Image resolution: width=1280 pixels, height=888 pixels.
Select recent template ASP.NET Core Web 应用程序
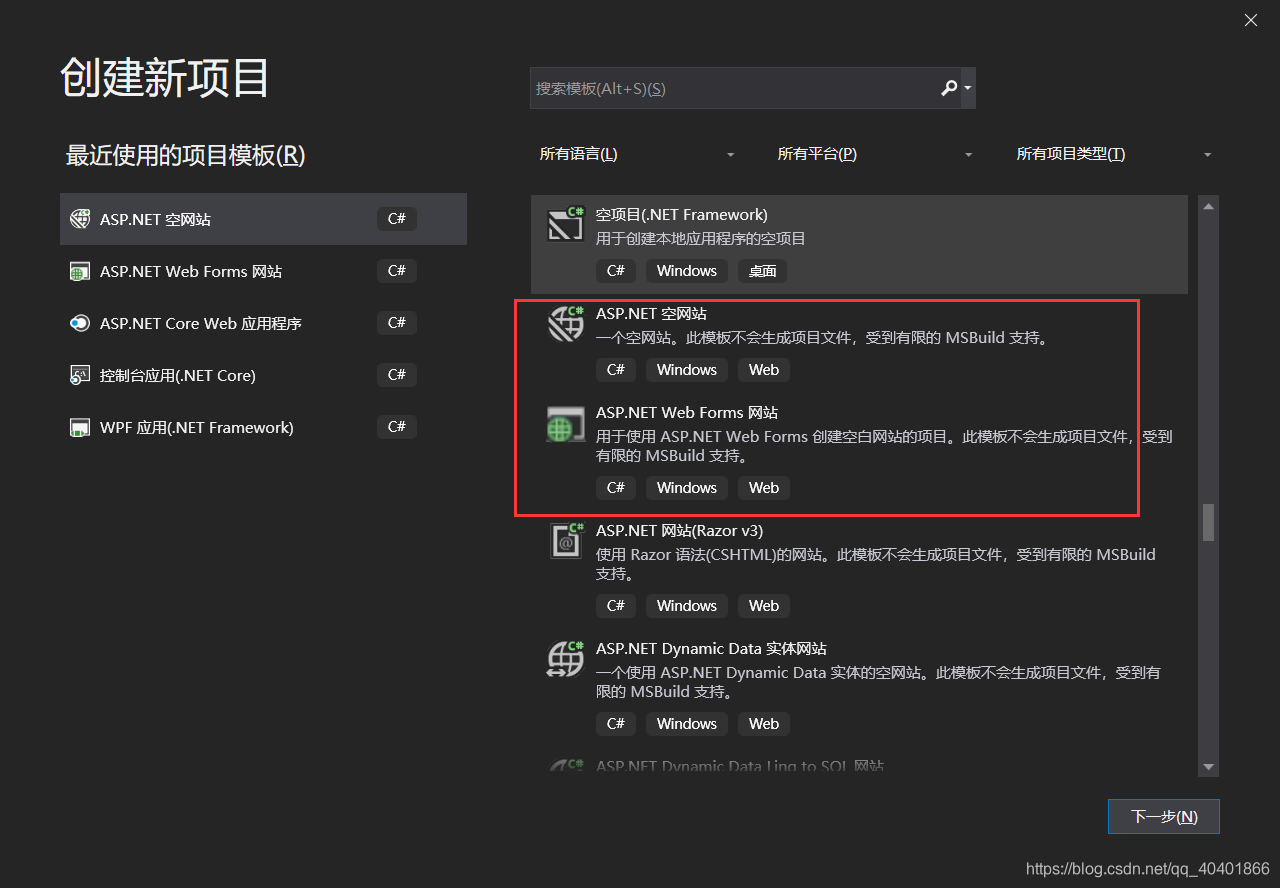[263, 323]
